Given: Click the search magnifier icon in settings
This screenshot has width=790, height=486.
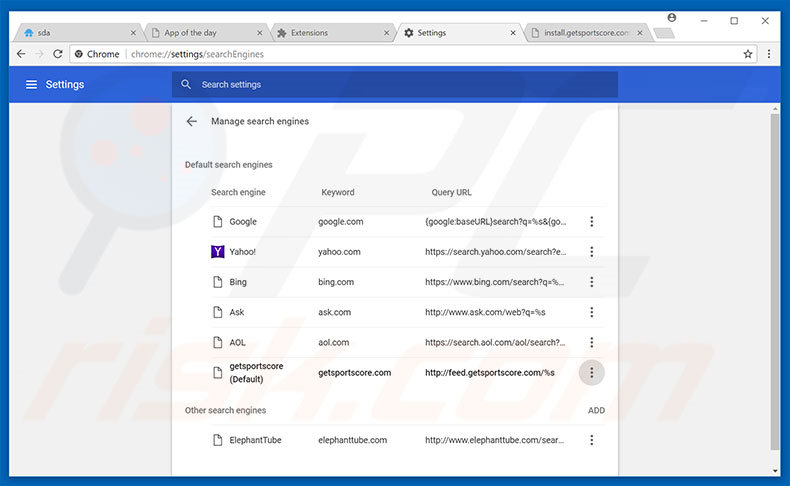Looking at the screenshot, I should [186, 85].
